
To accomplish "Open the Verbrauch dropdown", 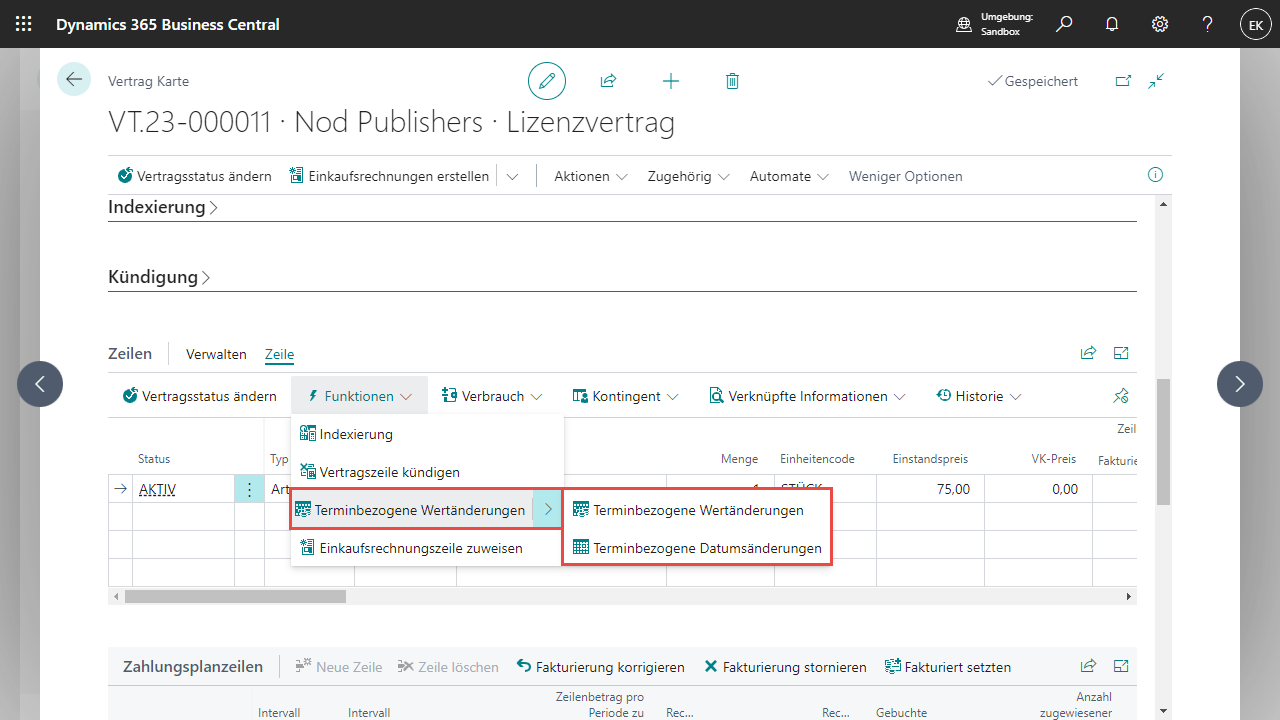I will [x=492, y=396].
